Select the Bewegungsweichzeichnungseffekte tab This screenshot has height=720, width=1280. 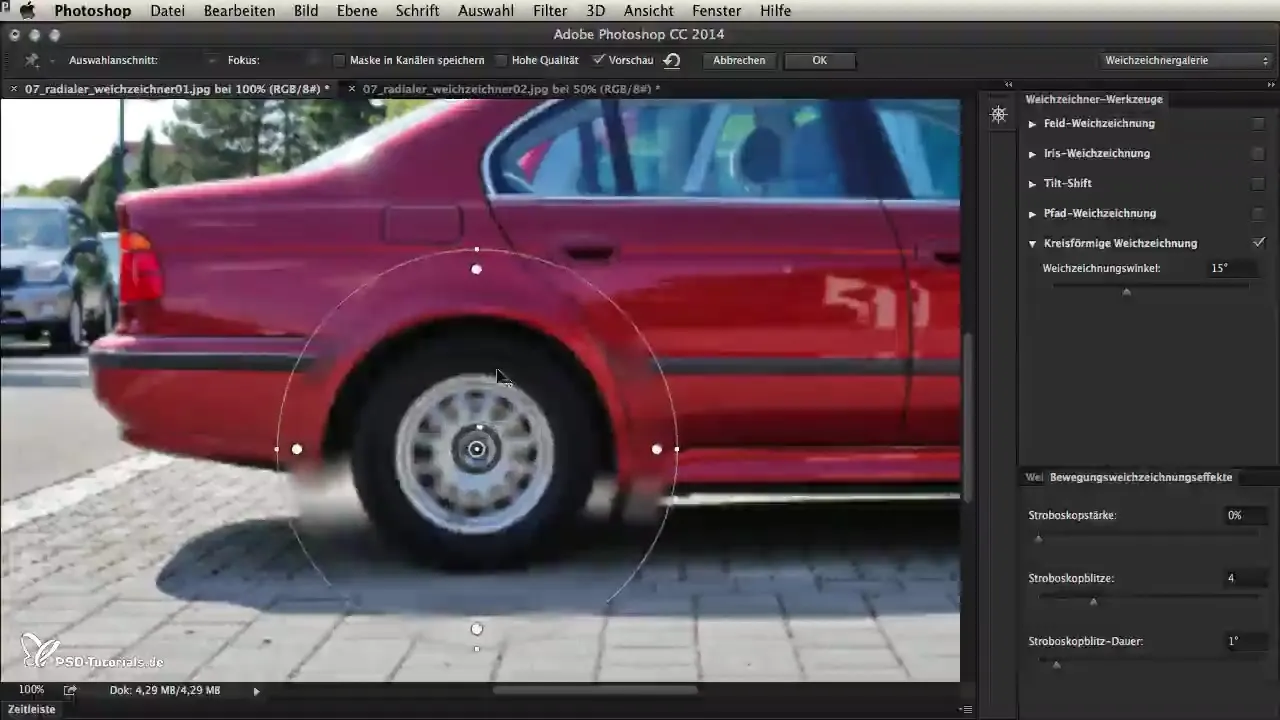click(1141, 477)
